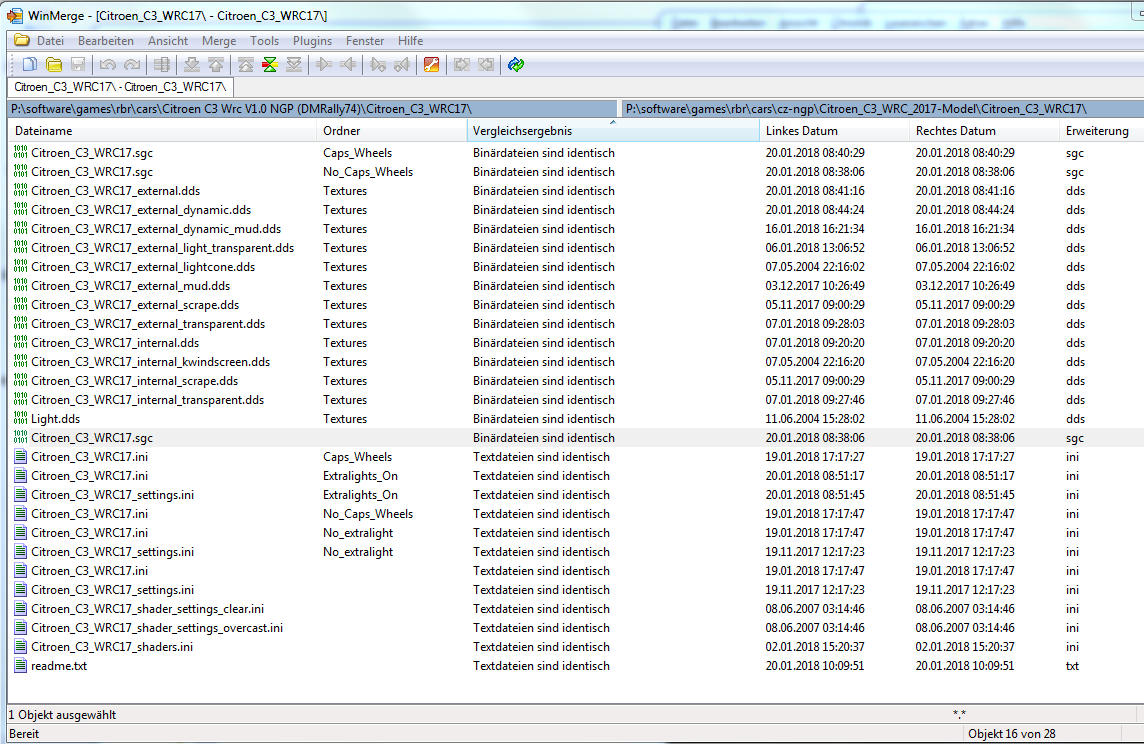Open the Ansicht menu
Screen dimensions: 1144x744
[168, 41]
